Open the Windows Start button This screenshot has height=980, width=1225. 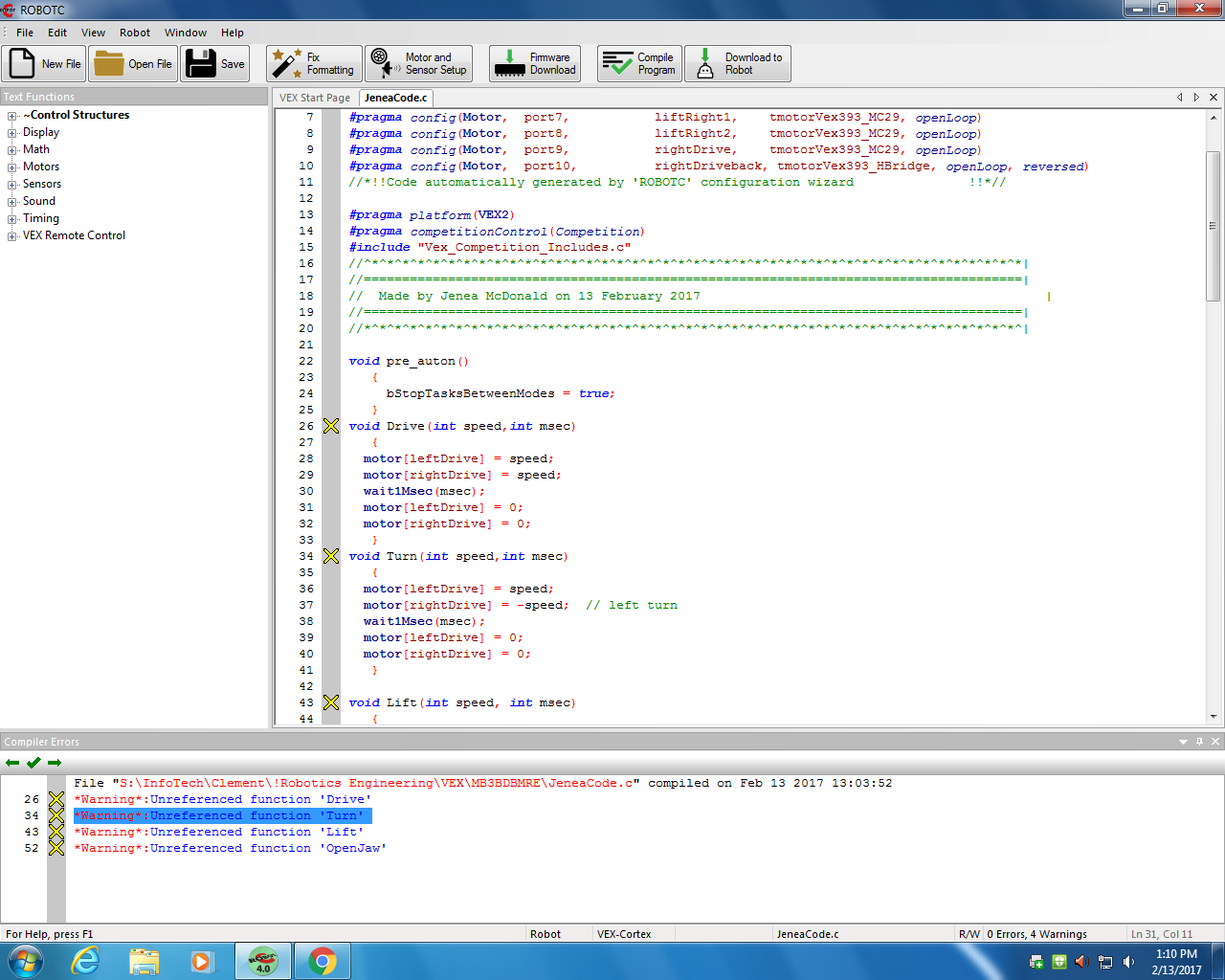point(26,961)
